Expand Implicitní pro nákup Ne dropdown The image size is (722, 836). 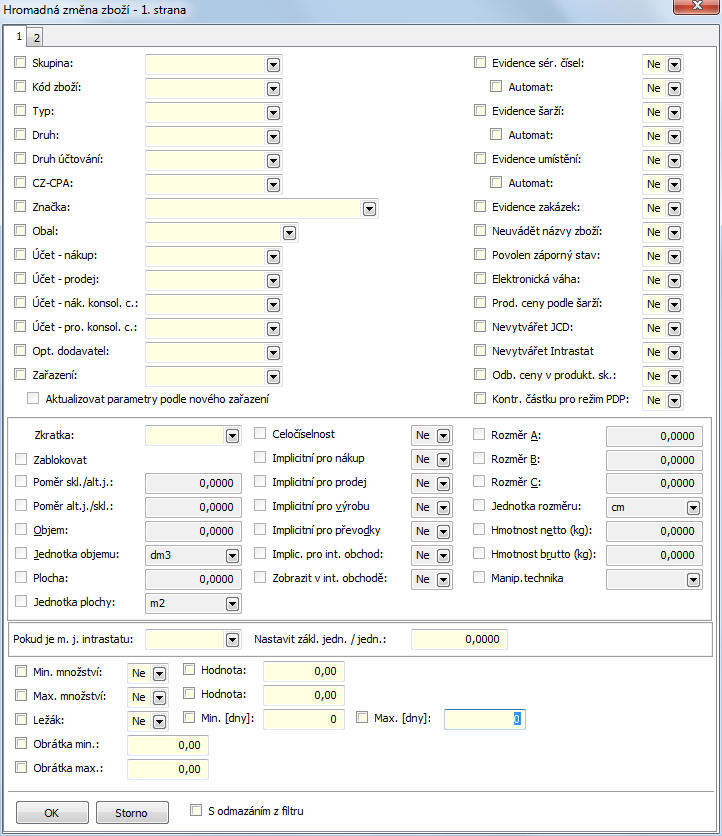click(x=443, y=460)
